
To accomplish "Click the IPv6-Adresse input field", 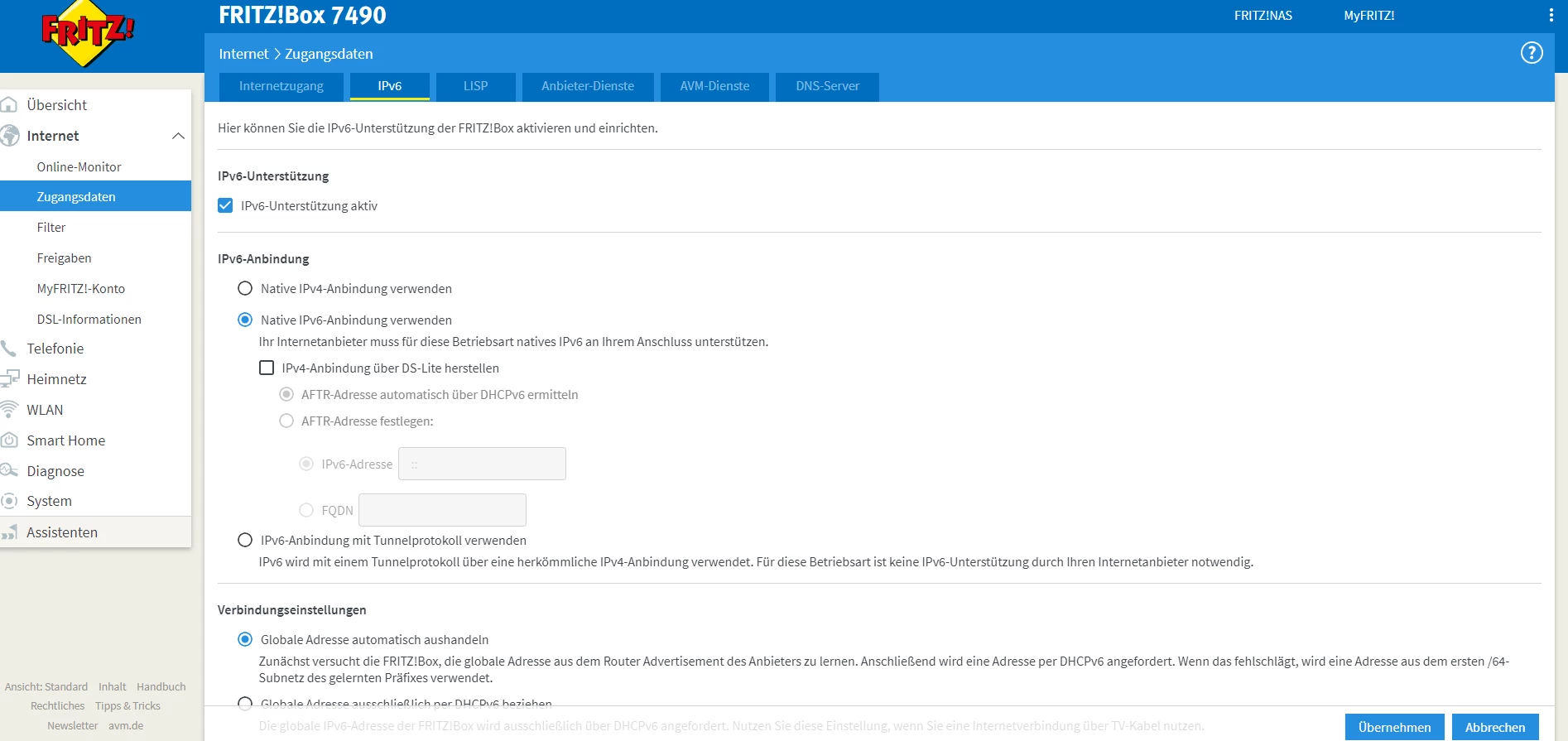I will tap(482, 464).
